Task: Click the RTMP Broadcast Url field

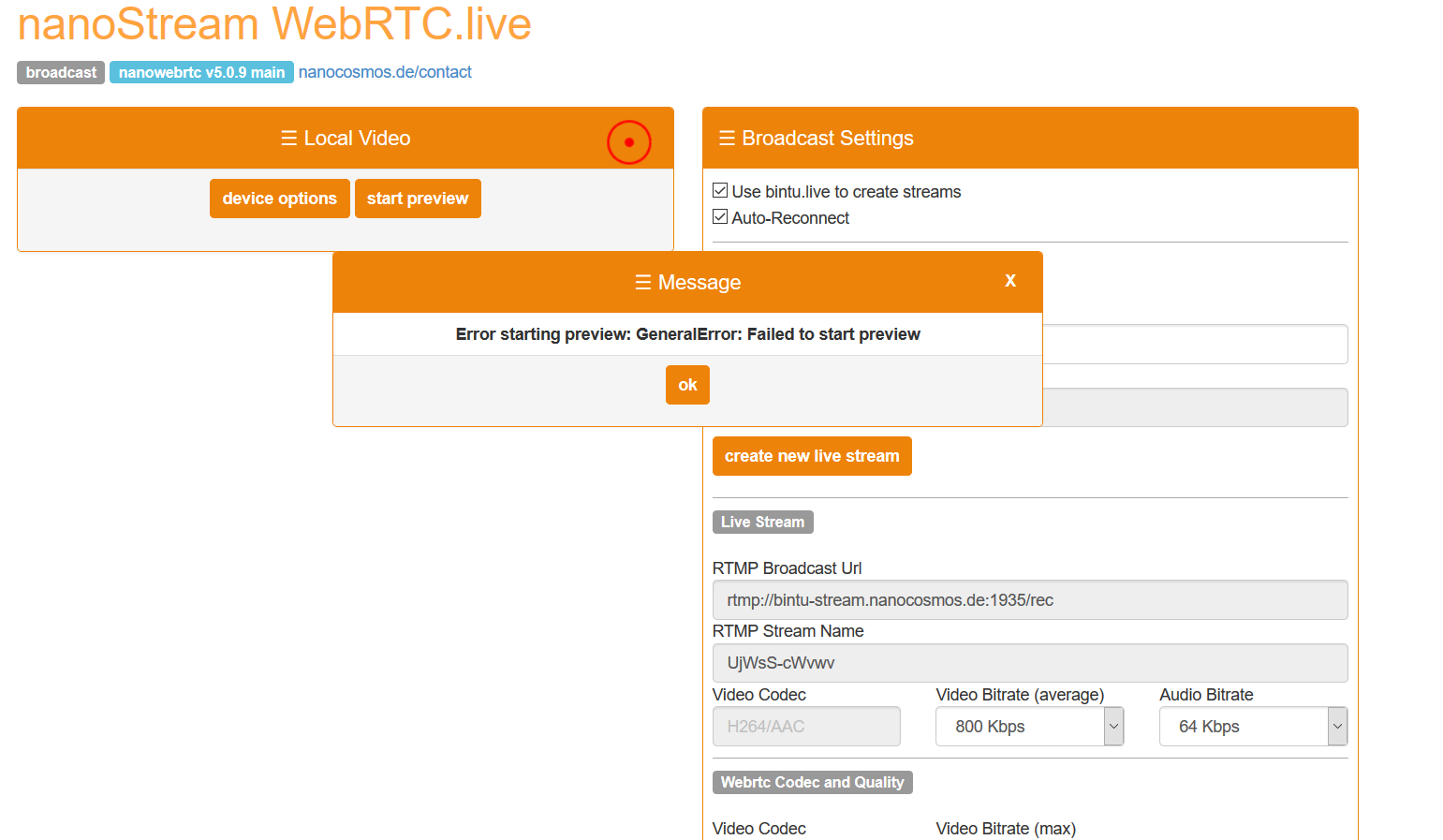Action: coord(1030,600)
